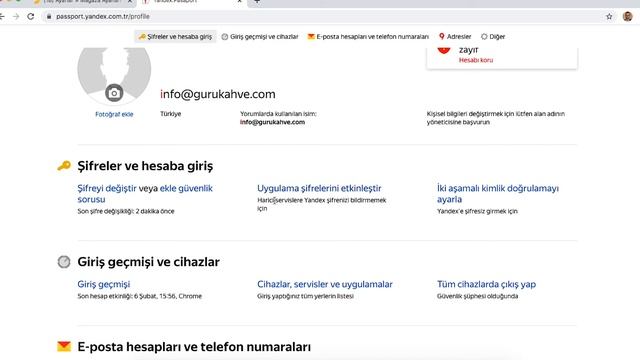Open the Giriş geçmişi link

104,284
